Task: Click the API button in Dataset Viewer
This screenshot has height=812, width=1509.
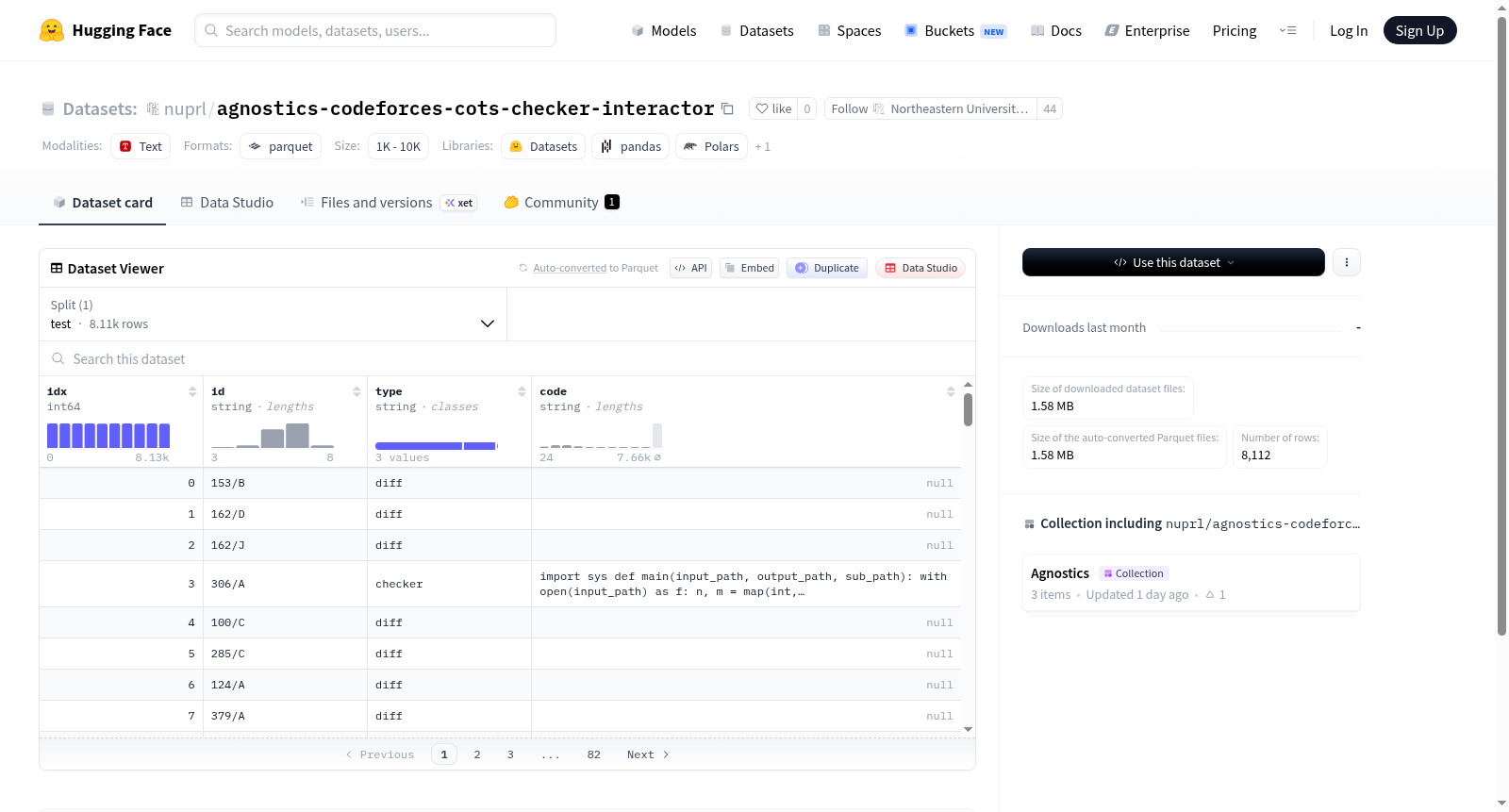Action: point(690,268)
